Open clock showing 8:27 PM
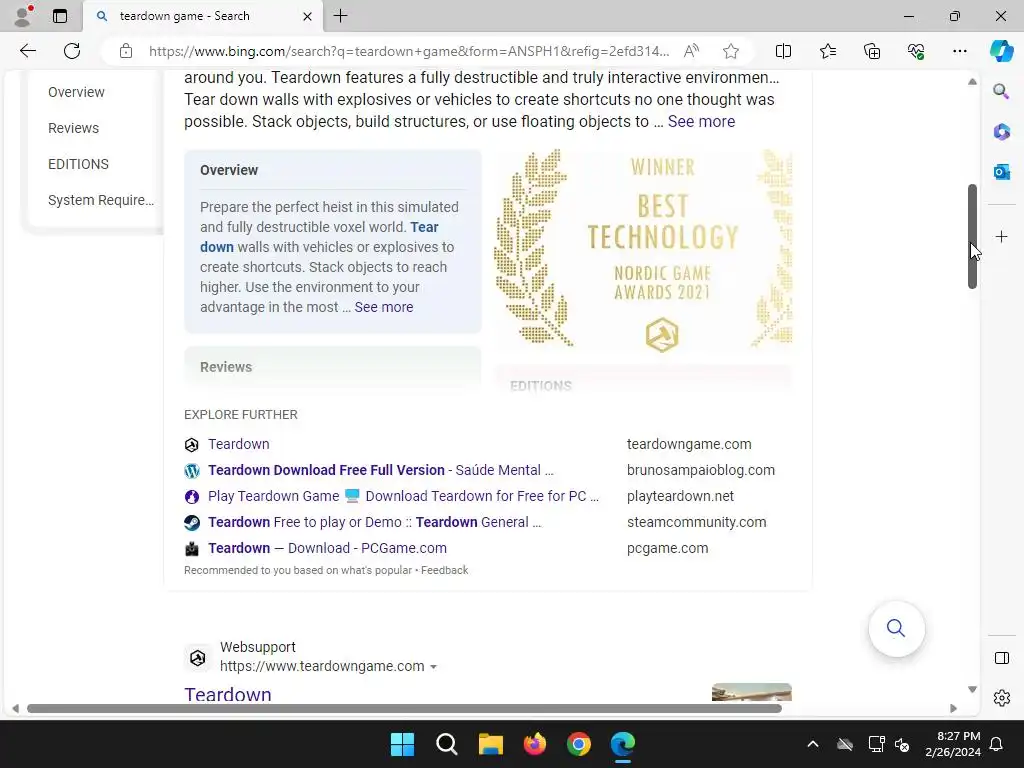The image size is (1024, 768). pyautogui.click(x=953, y=744)
